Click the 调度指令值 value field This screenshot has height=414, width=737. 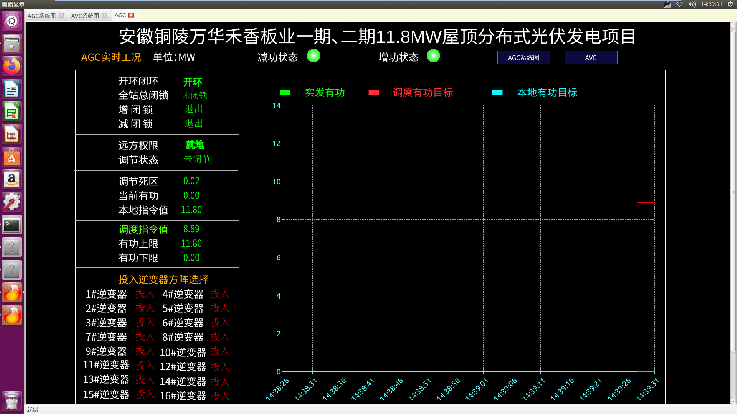click(x=191, y=229)
